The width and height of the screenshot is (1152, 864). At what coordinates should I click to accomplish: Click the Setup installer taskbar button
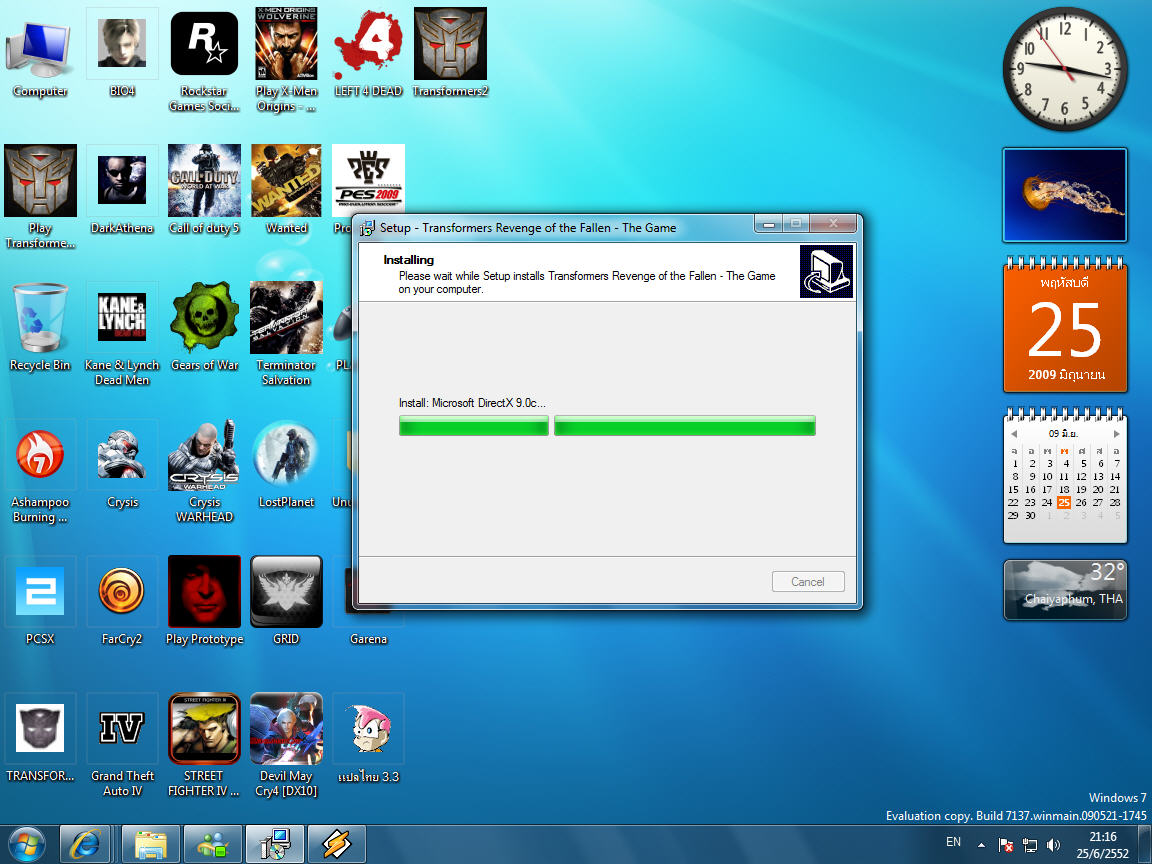275,844
